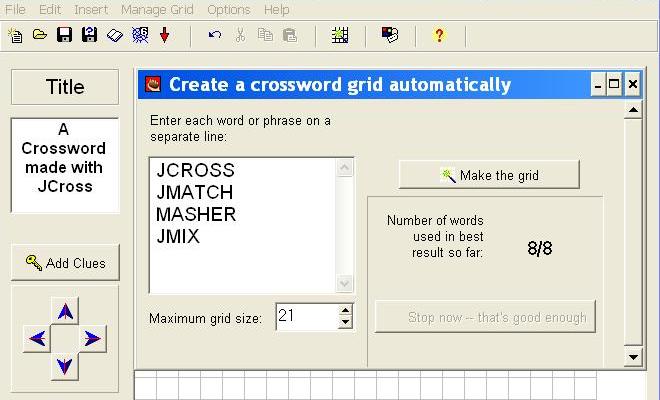Click the red down arrow toolbar icon

[x=165, y=35]
